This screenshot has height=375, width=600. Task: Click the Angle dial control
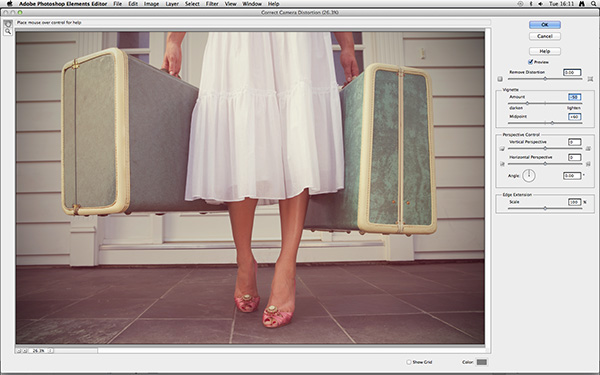click(x=529, y=176)
